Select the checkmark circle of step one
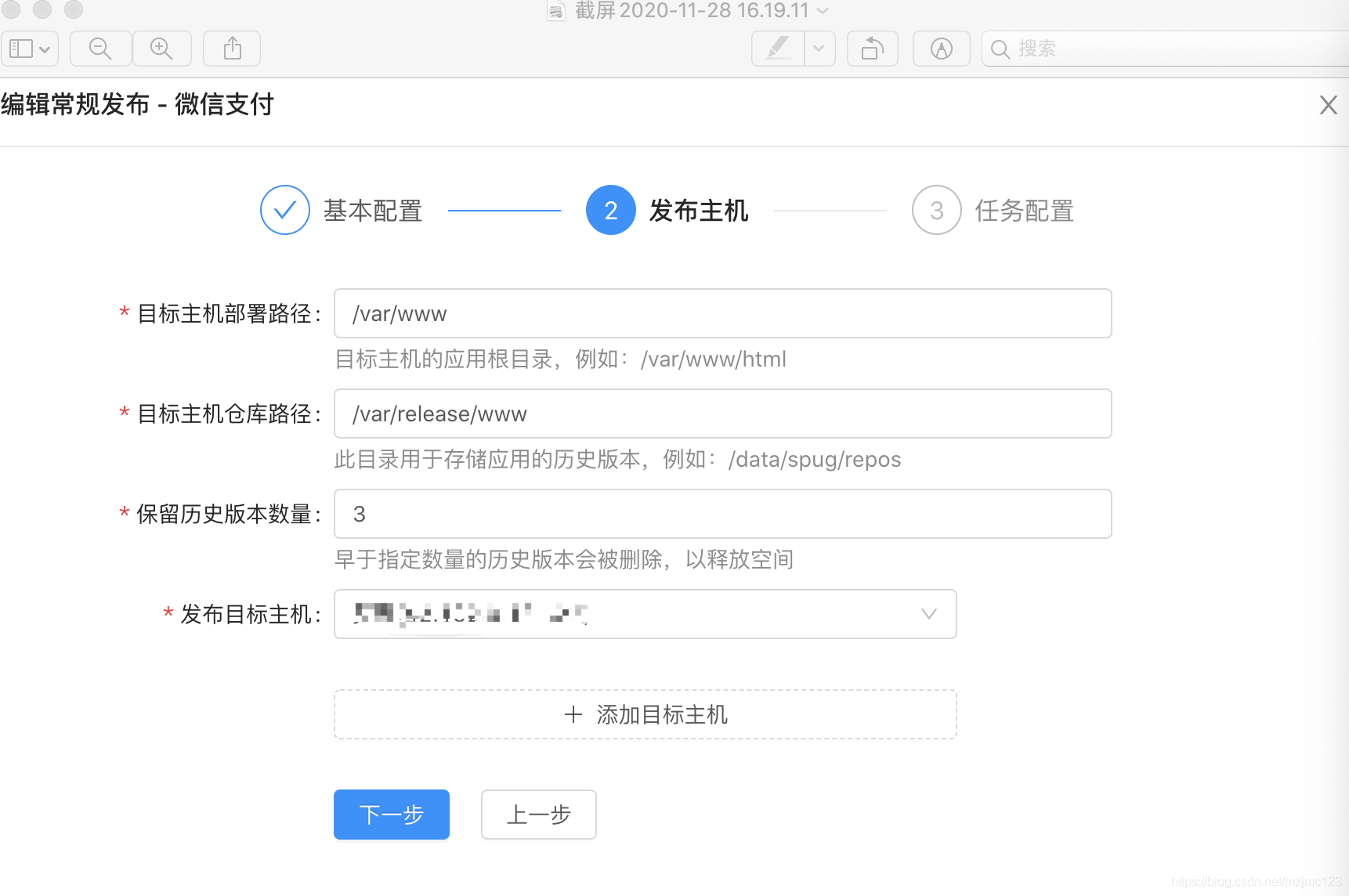 (x=285, y=210)
